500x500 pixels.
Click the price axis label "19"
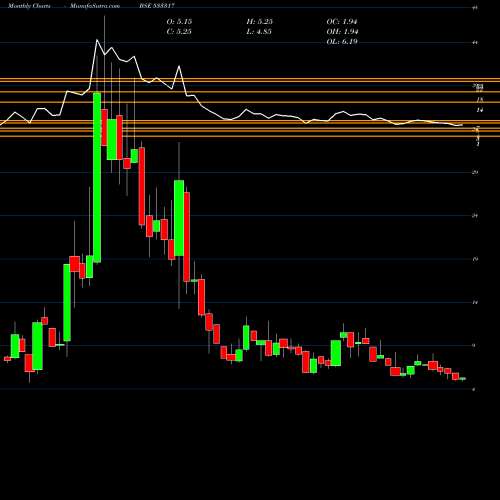475,259
